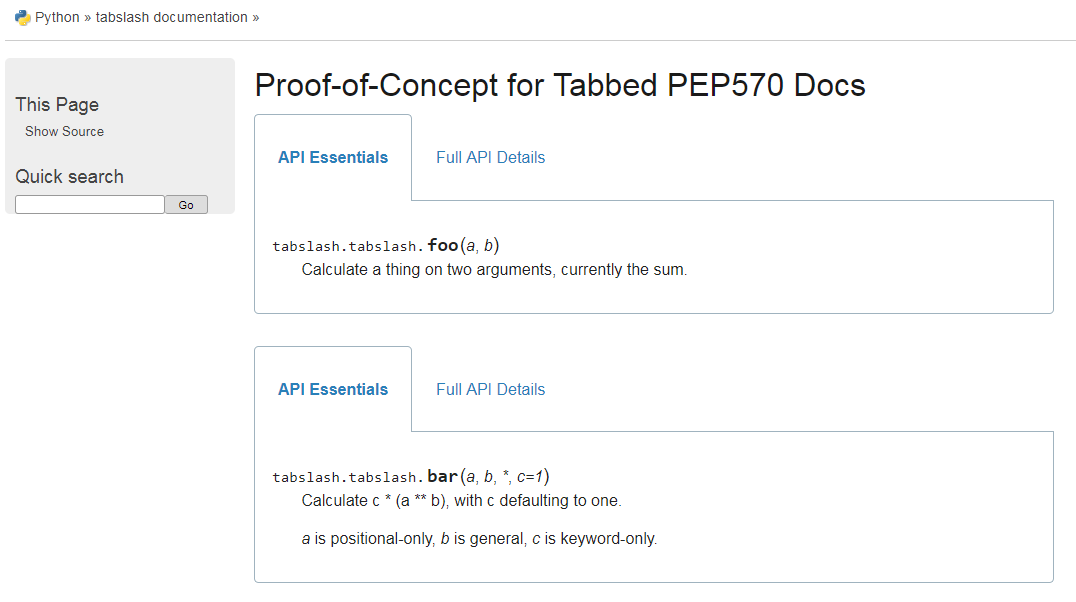Go to tabslash documentation breadcrumb link
This screenshot has width=1076, height=602.
(171, 17)
